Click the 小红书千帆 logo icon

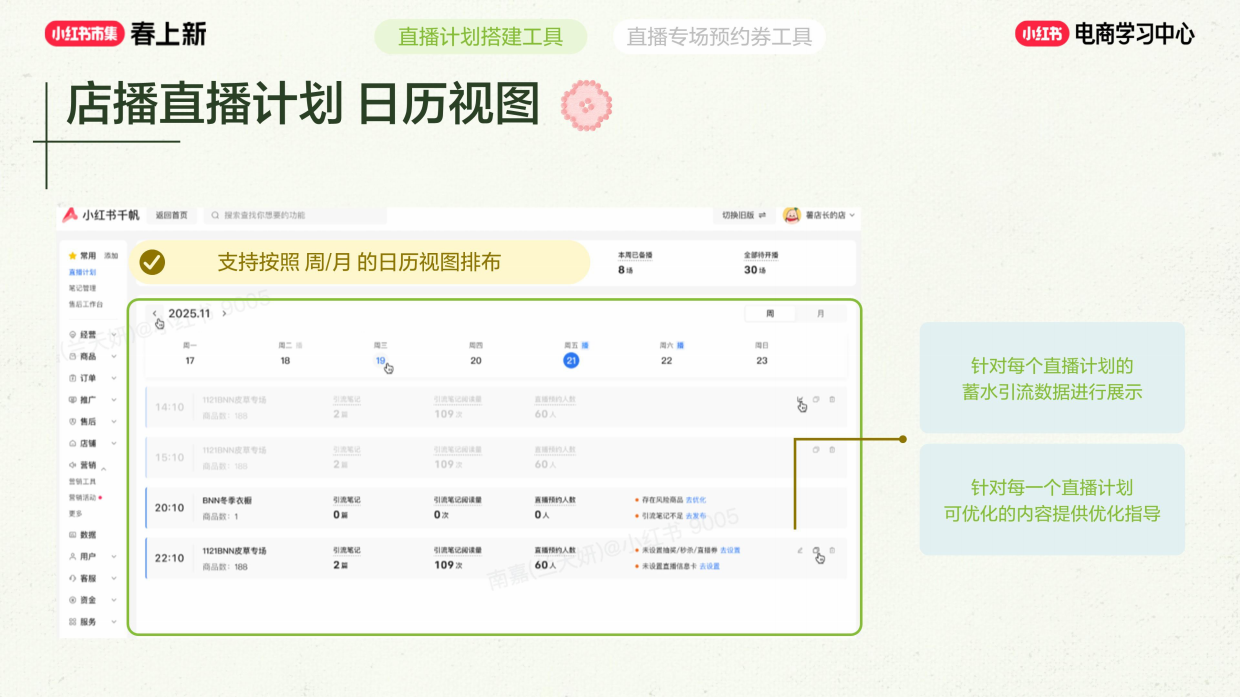[73, 213]
